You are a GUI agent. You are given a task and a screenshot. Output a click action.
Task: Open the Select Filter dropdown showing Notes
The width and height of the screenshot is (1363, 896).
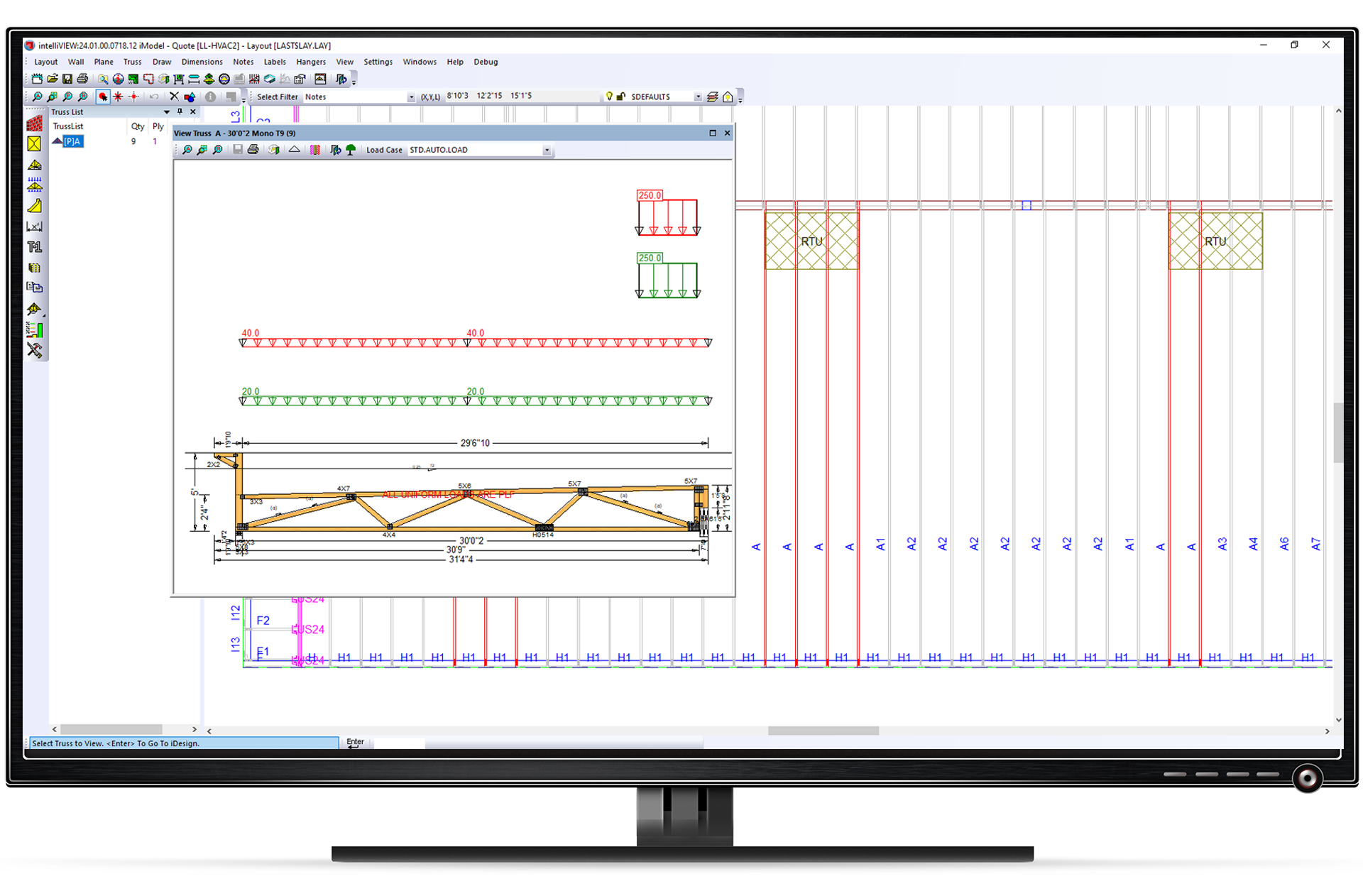tap(410, 97)
